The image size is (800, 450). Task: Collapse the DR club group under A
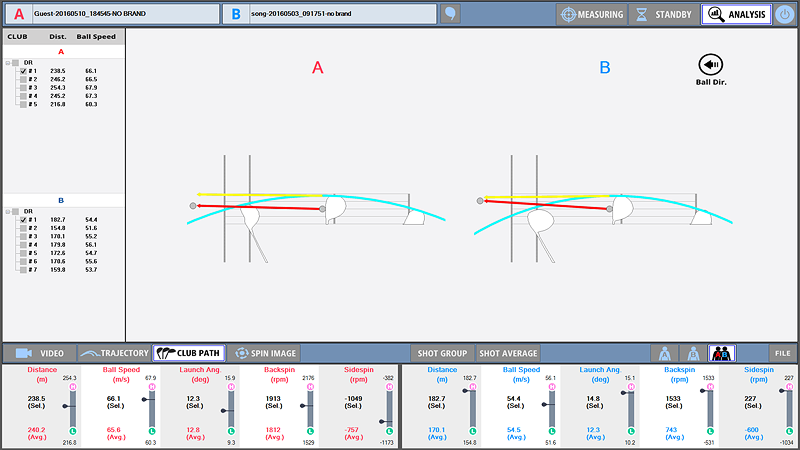click(8, 62)
